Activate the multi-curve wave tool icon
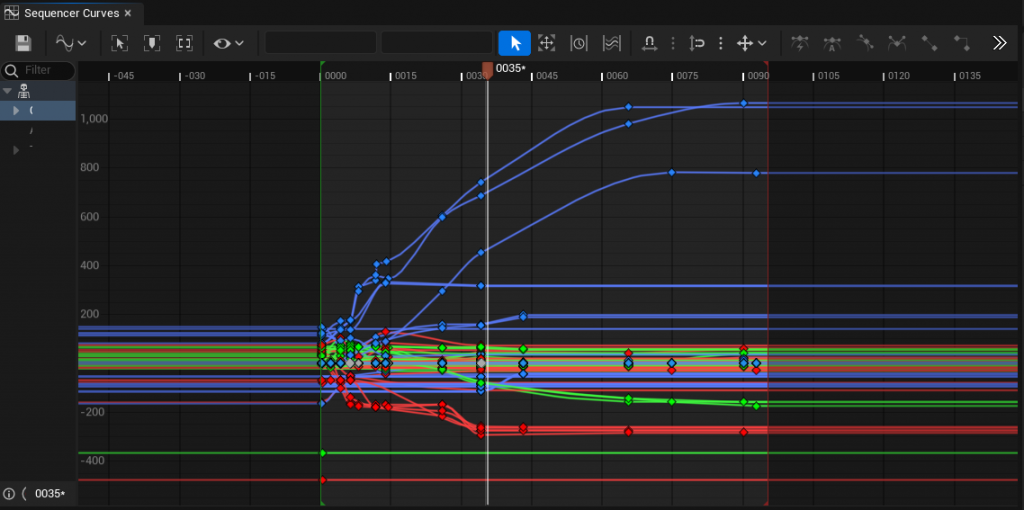The height and width of the screenshot is (510, 1024). pos(611,43)
